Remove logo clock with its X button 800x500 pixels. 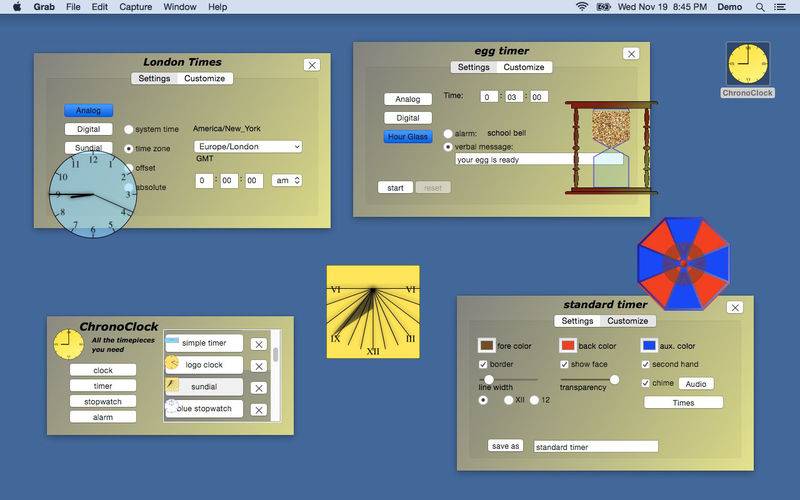259,366
